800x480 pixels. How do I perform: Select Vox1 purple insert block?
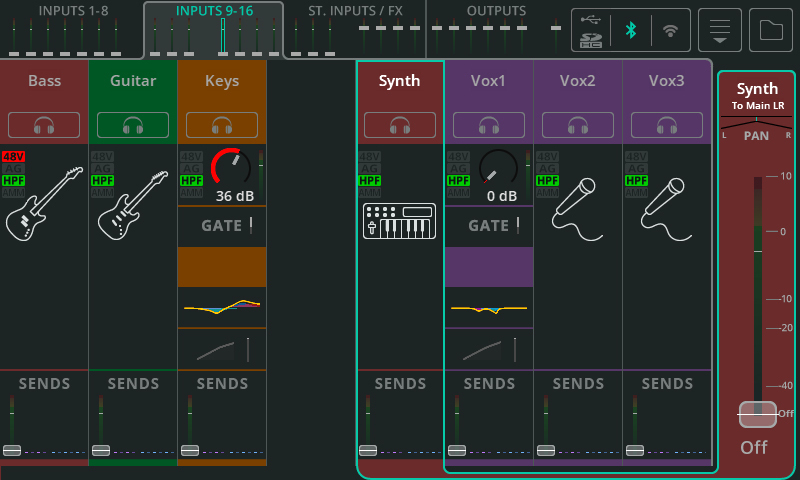489,267
